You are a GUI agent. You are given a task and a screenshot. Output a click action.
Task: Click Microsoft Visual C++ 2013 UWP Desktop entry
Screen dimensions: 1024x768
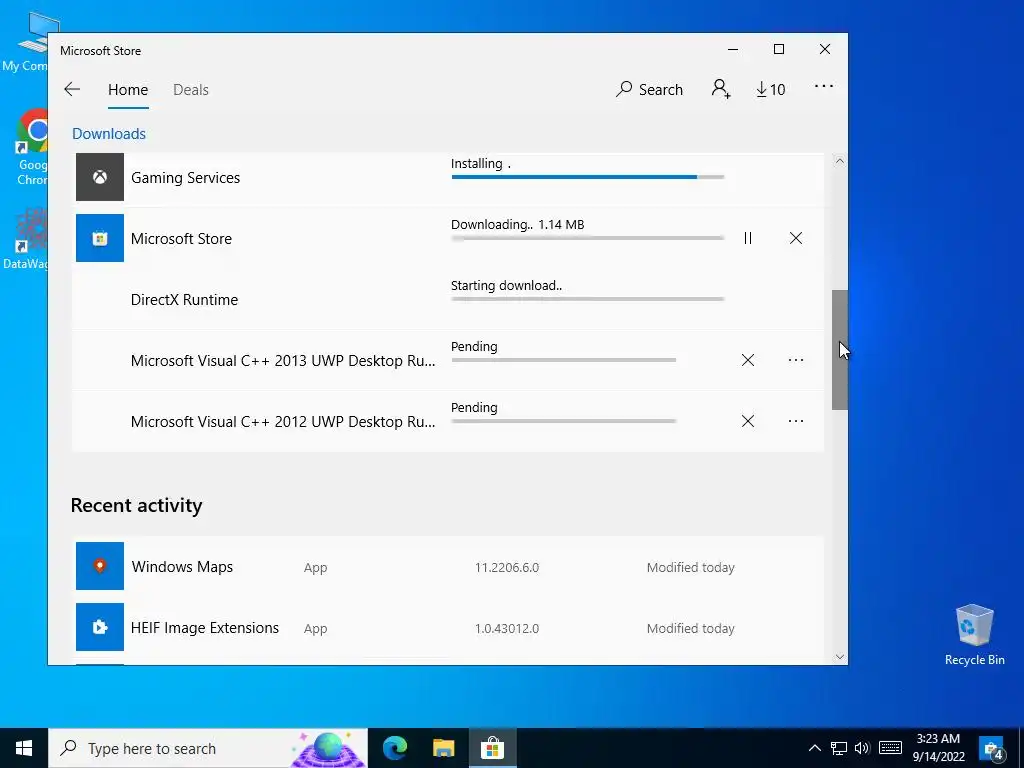283,360
